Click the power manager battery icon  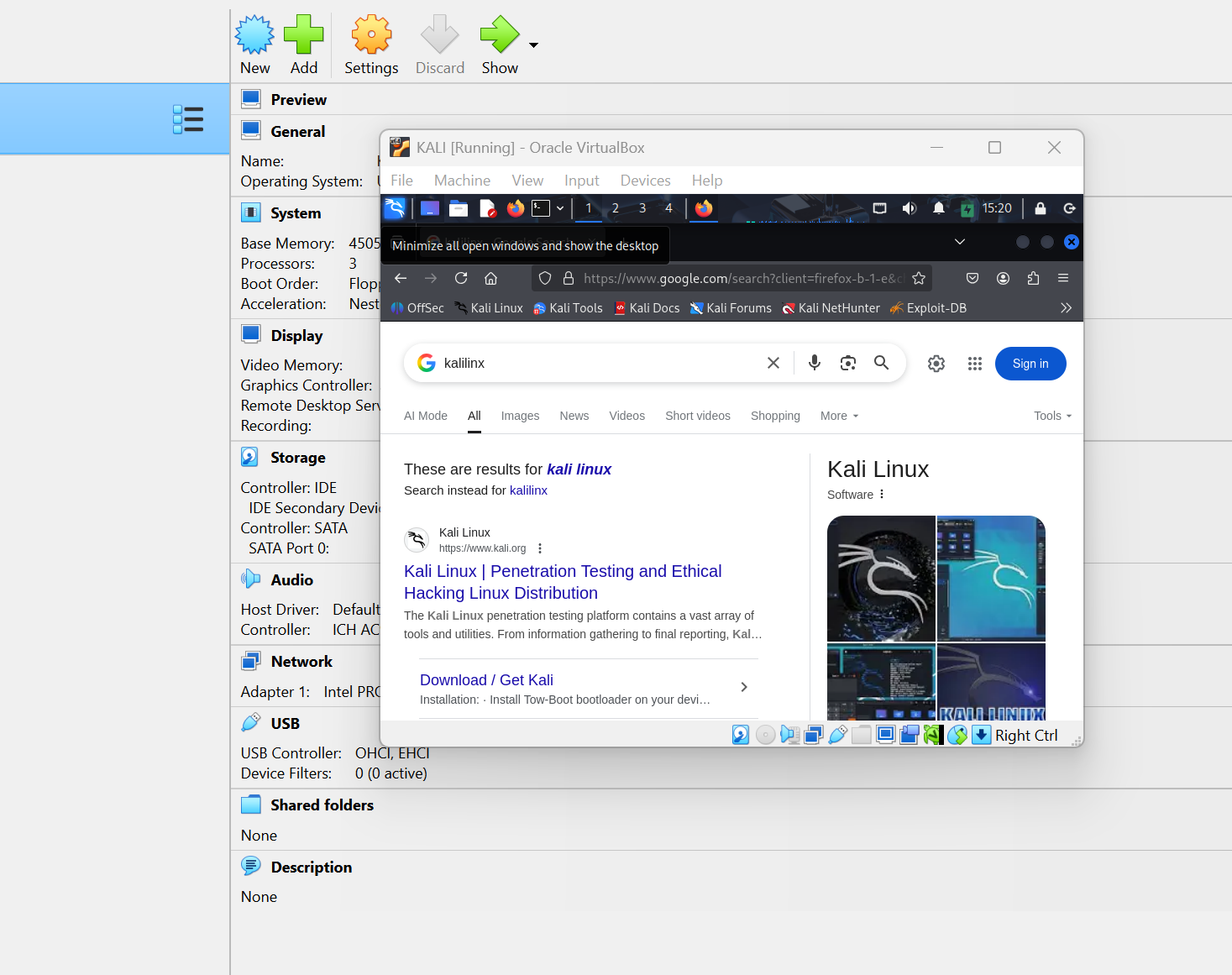pyautogui.click(x=967, y=209)
